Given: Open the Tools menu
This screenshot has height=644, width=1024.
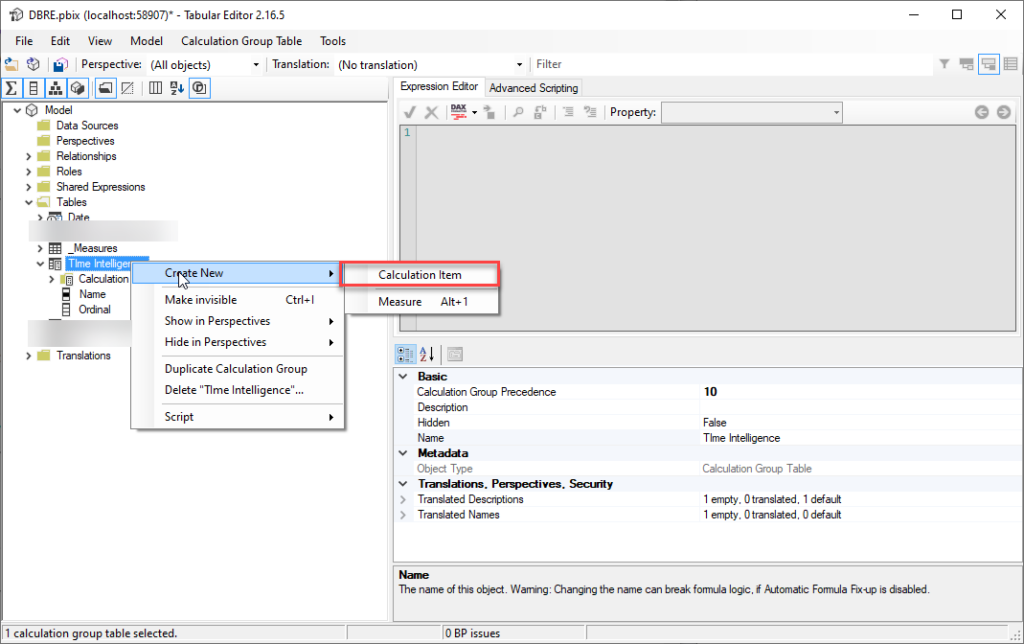Looking at the screenshot, I should click(x=333, y=41).
